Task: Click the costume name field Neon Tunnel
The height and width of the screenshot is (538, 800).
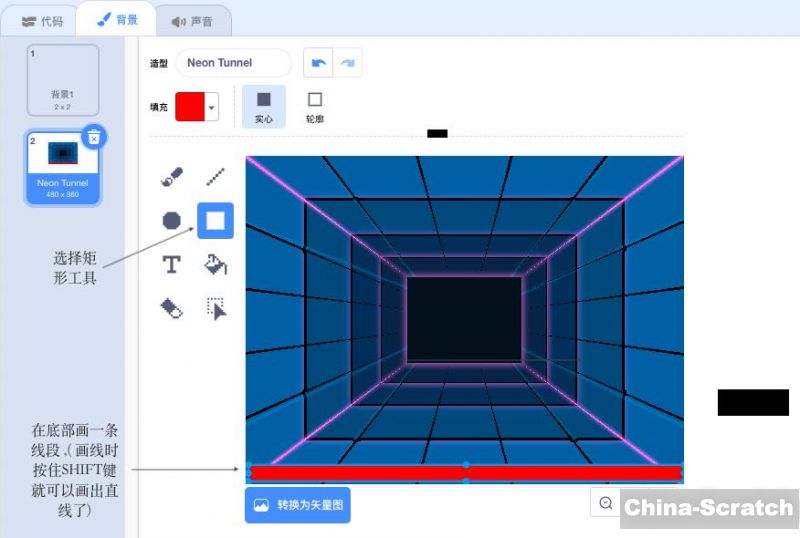Action: coord(233,62)
